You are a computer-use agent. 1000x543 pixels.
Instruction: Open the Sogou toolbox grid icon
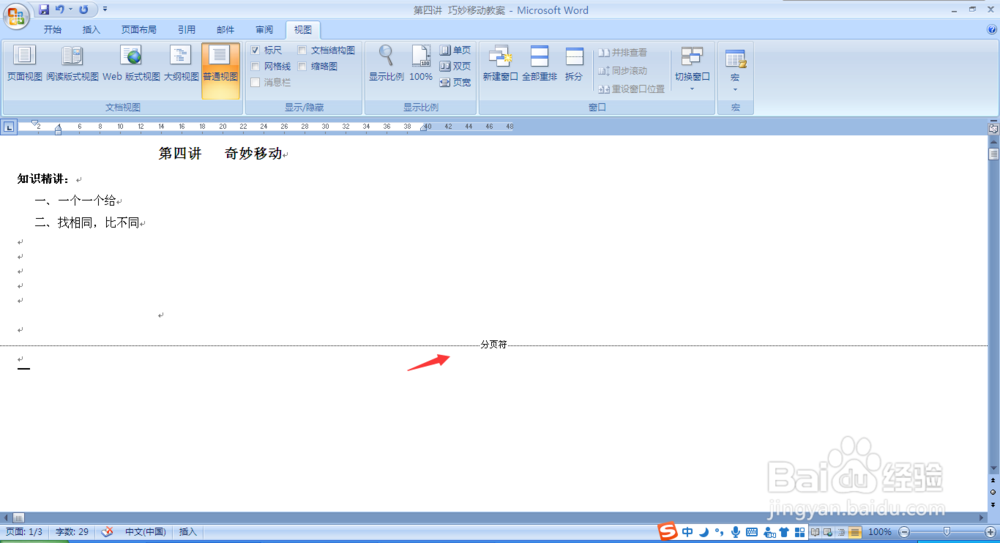click(799, 532)
